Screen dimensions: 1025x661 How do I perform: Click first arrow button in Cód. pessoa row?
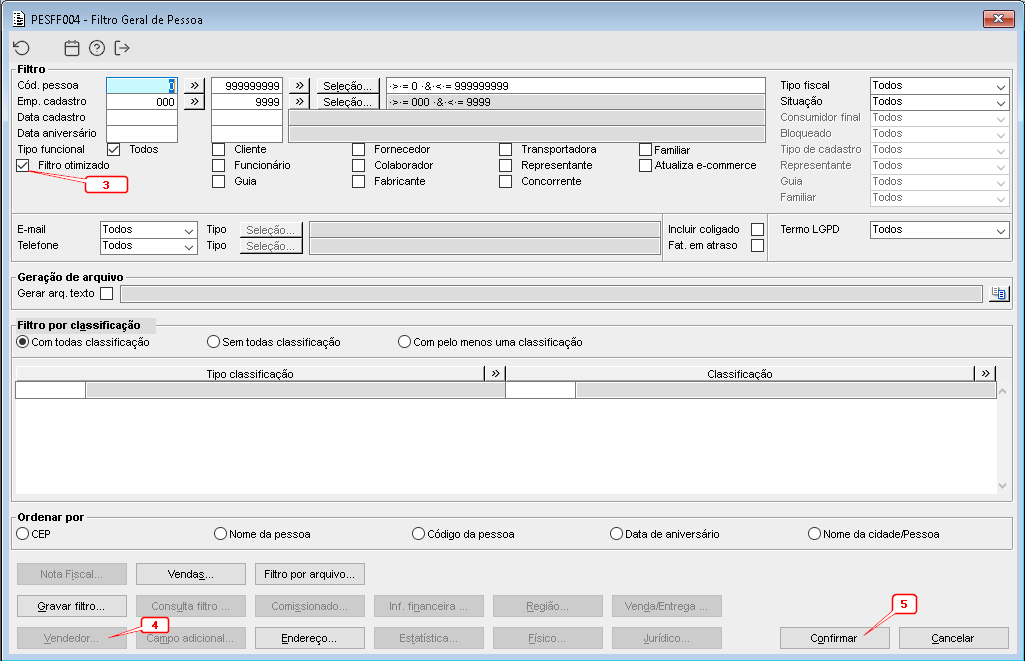(194, 86)
